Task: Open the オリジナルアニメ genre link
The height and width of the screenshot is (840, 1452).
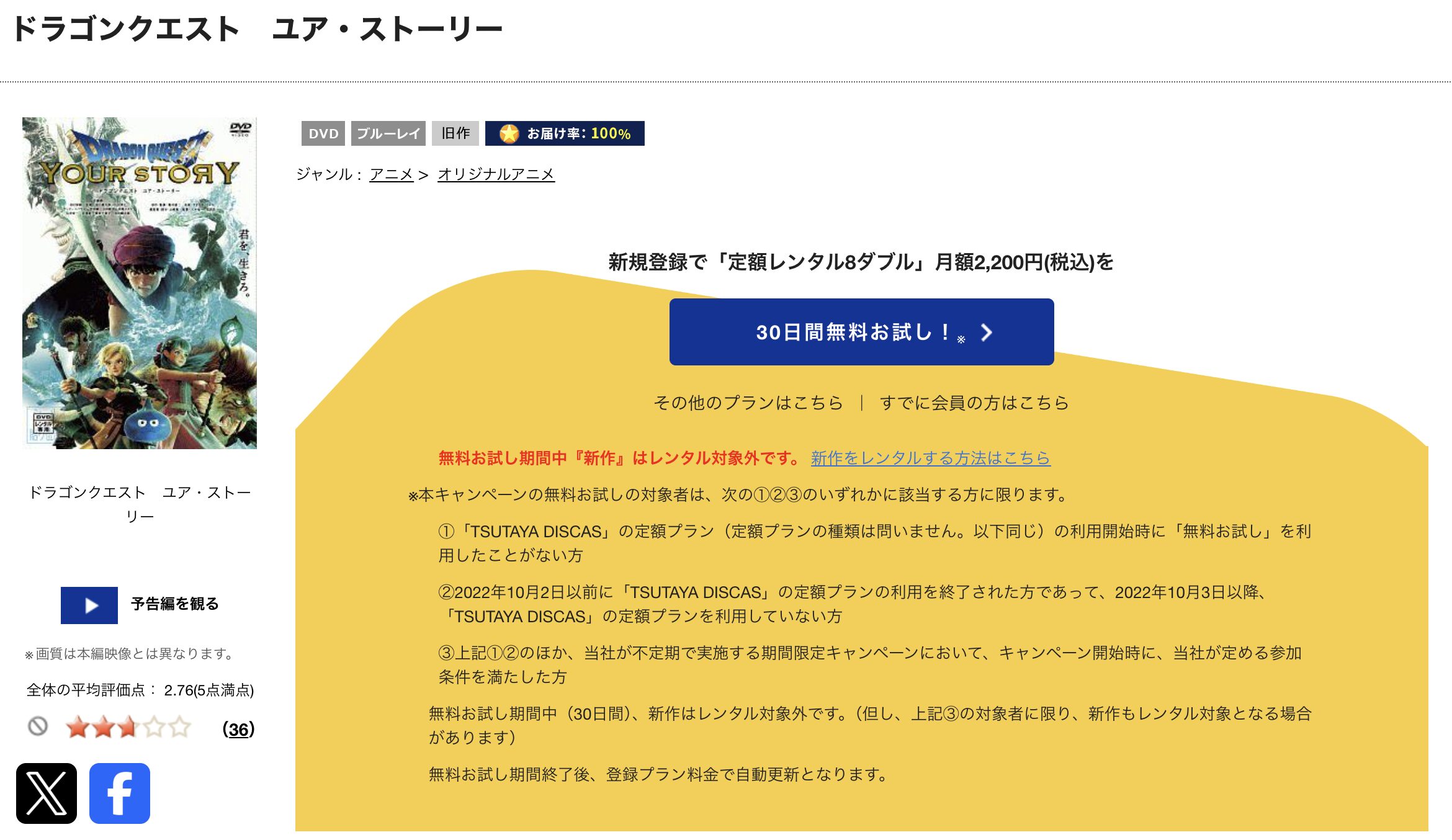Action: point(496,174)
